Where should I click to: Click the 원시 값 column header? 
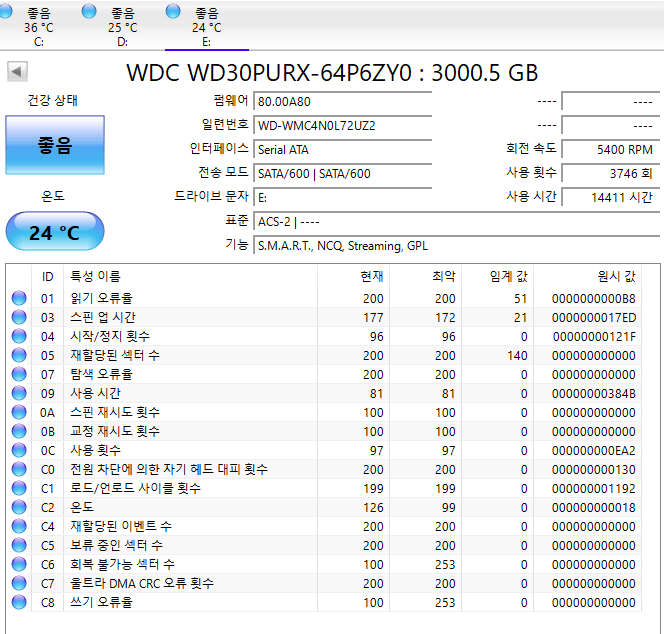[587, 277]
